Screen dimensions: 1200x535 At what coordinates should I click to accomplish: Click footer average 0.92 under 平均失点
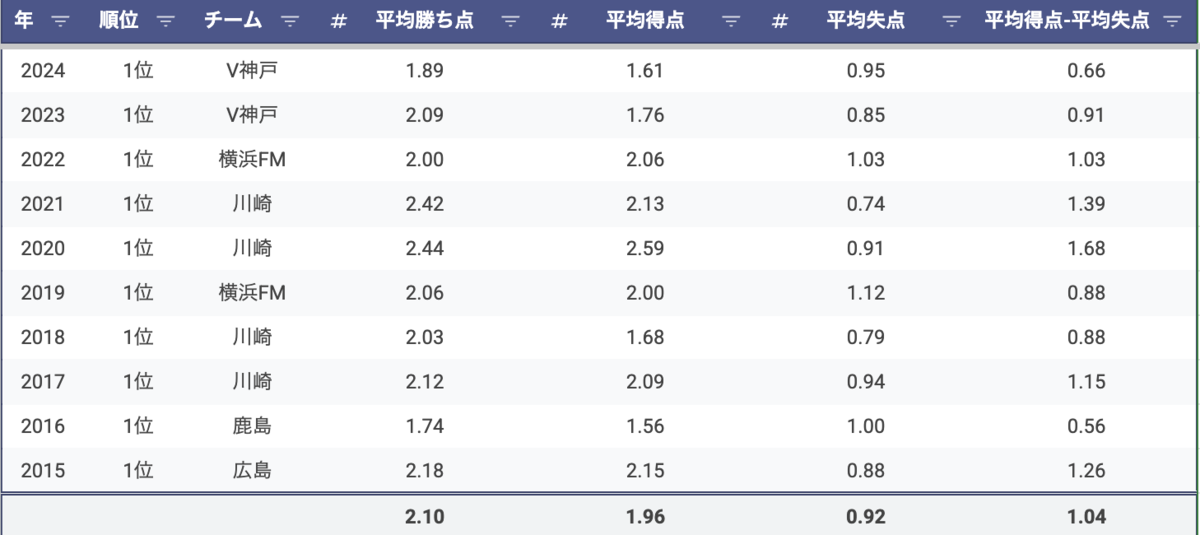[866, 517]
